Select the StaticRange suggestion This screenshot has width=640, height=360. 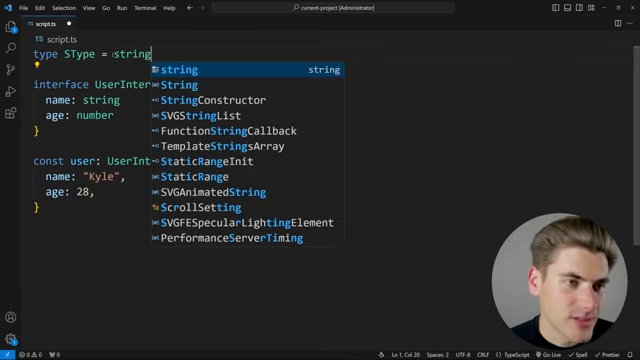248,177
